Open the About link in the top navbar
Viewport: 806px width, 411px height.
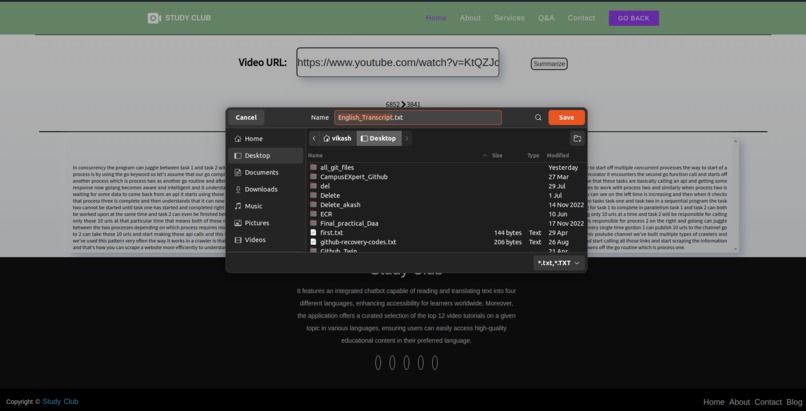[470, 18]
